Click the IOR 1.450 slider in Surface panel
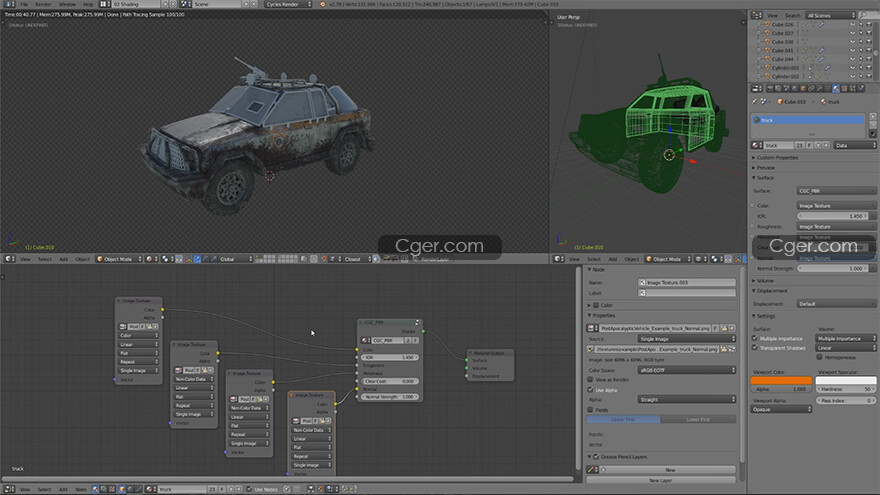 833,216
